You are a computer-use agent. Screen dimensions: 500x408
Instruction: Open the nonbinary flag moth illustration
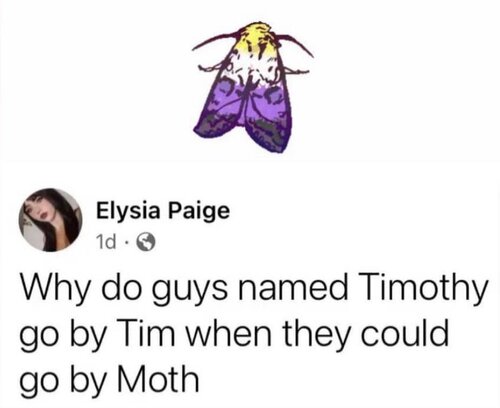pyautogui.click(x=252, y=87)
